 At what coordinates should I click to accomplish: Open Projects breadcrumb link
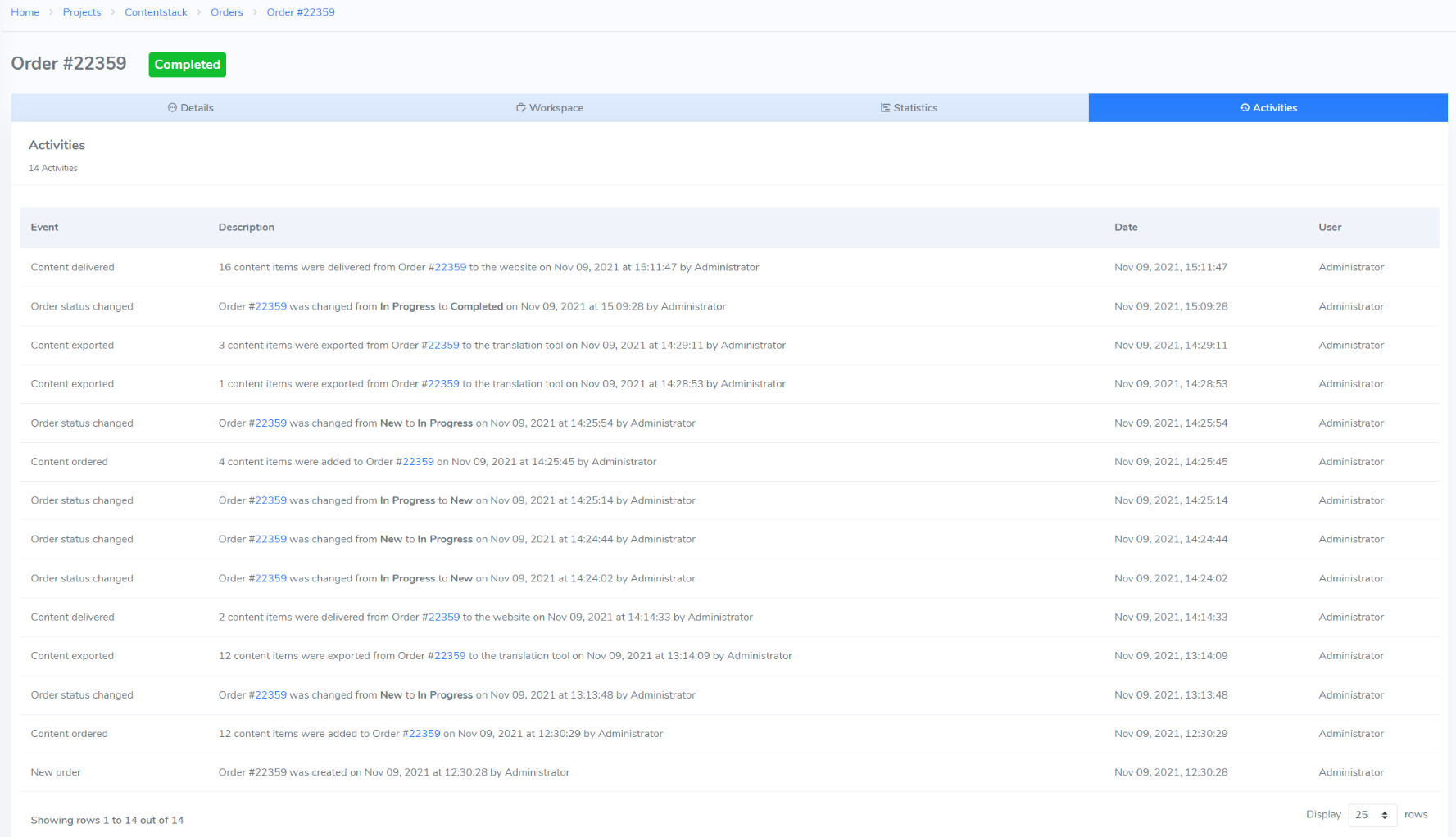pos(82,12)
